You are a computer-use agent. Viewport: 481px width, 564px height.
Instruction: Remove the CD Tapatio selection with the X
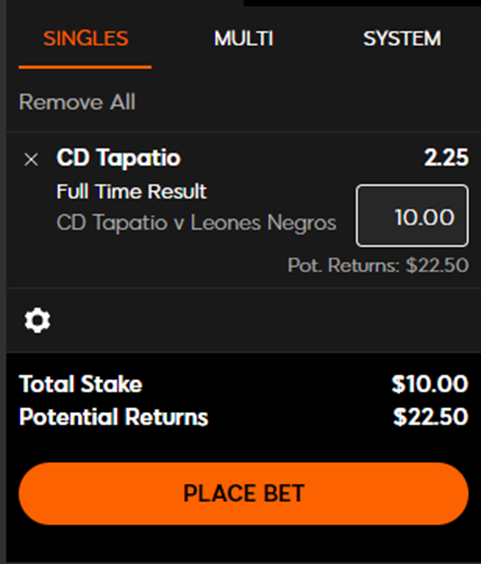click(x=31, y=159)
